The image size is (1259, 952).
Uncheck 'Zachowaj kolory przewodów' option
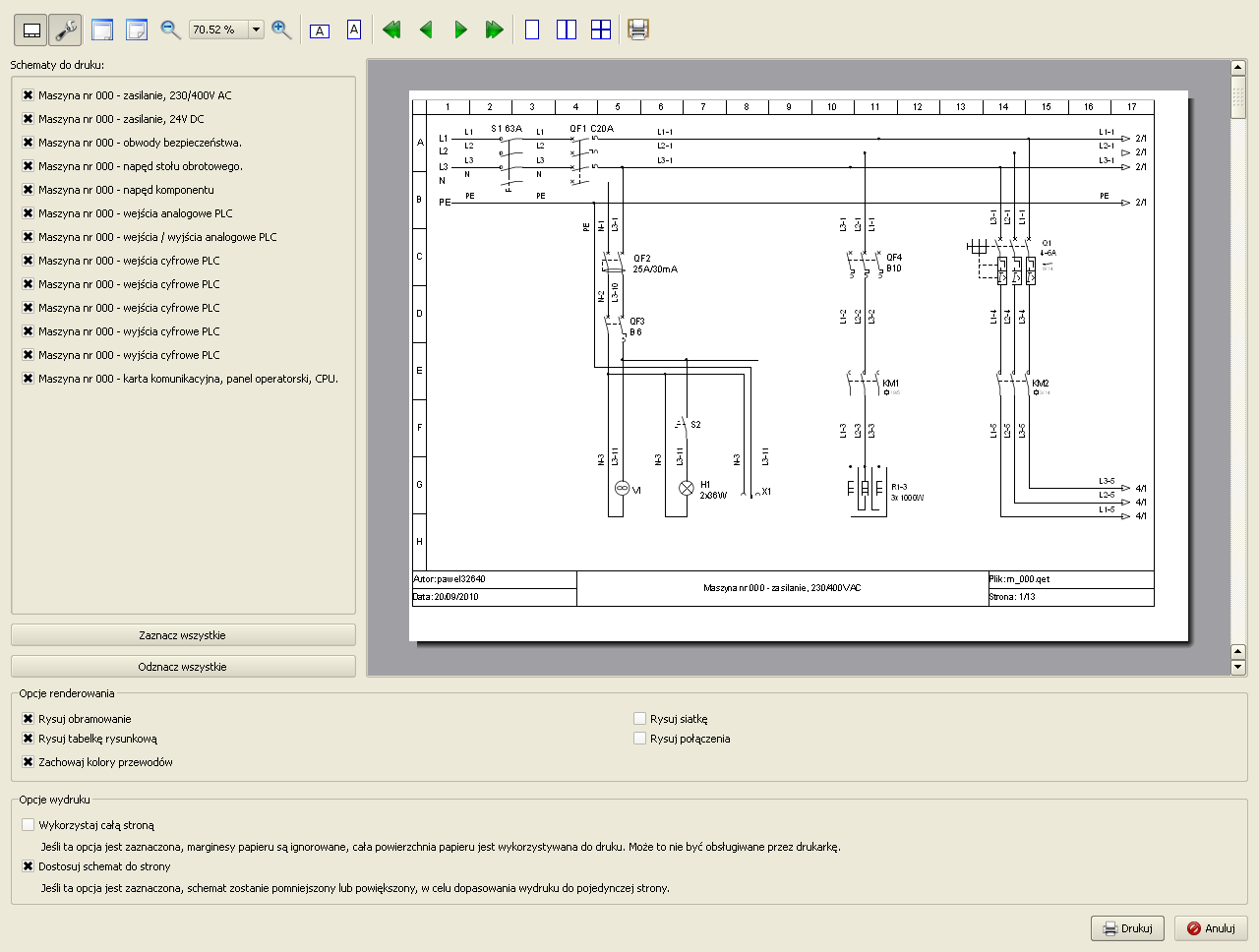click(29, 762)
